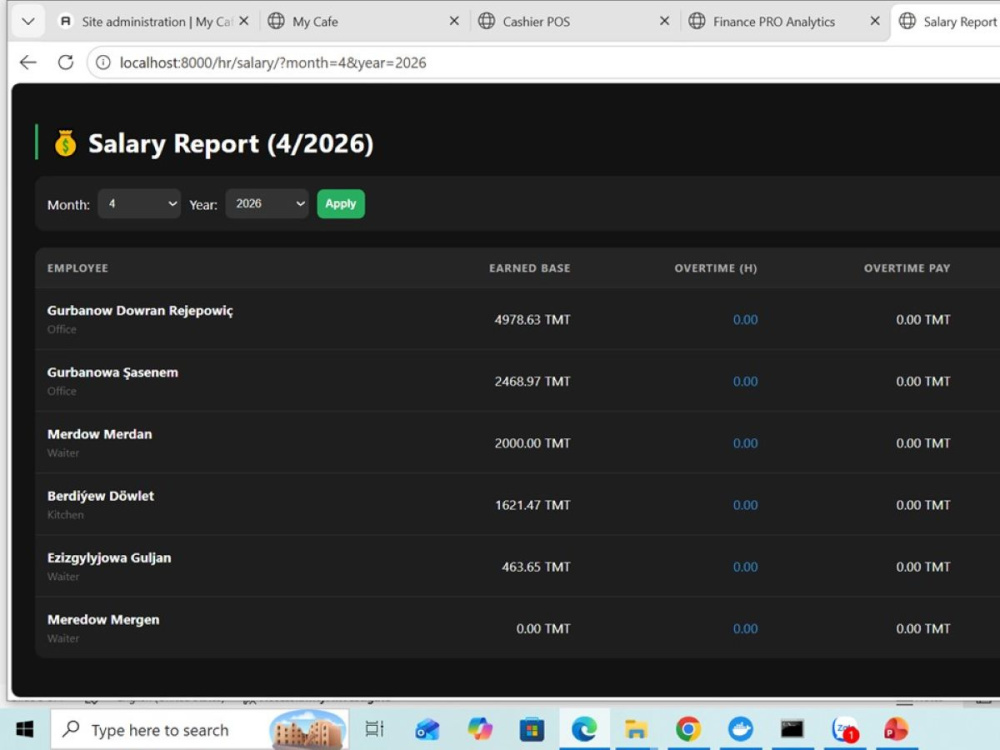The image size is (1000, 750).
Task: Open the Year dropdown
Action: (x=267, y=203)
